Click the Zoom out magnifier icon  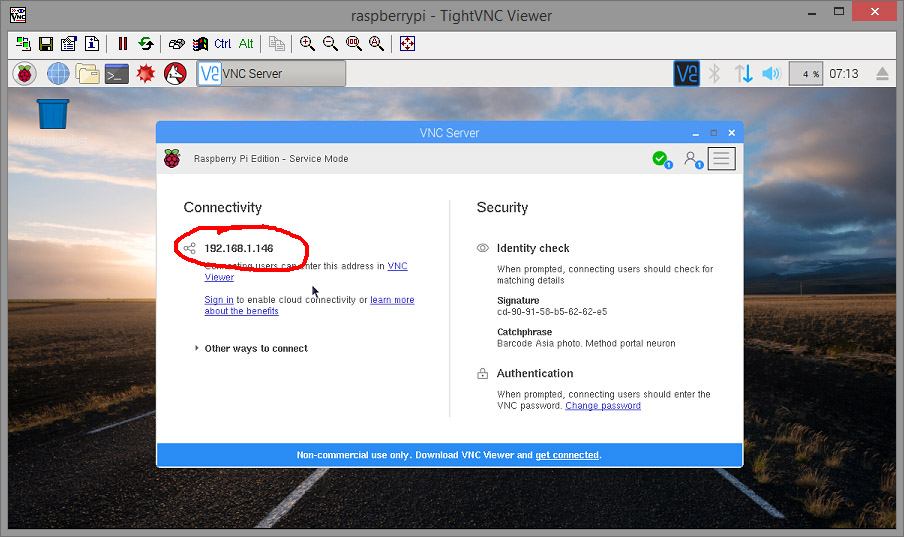(330, 44)
